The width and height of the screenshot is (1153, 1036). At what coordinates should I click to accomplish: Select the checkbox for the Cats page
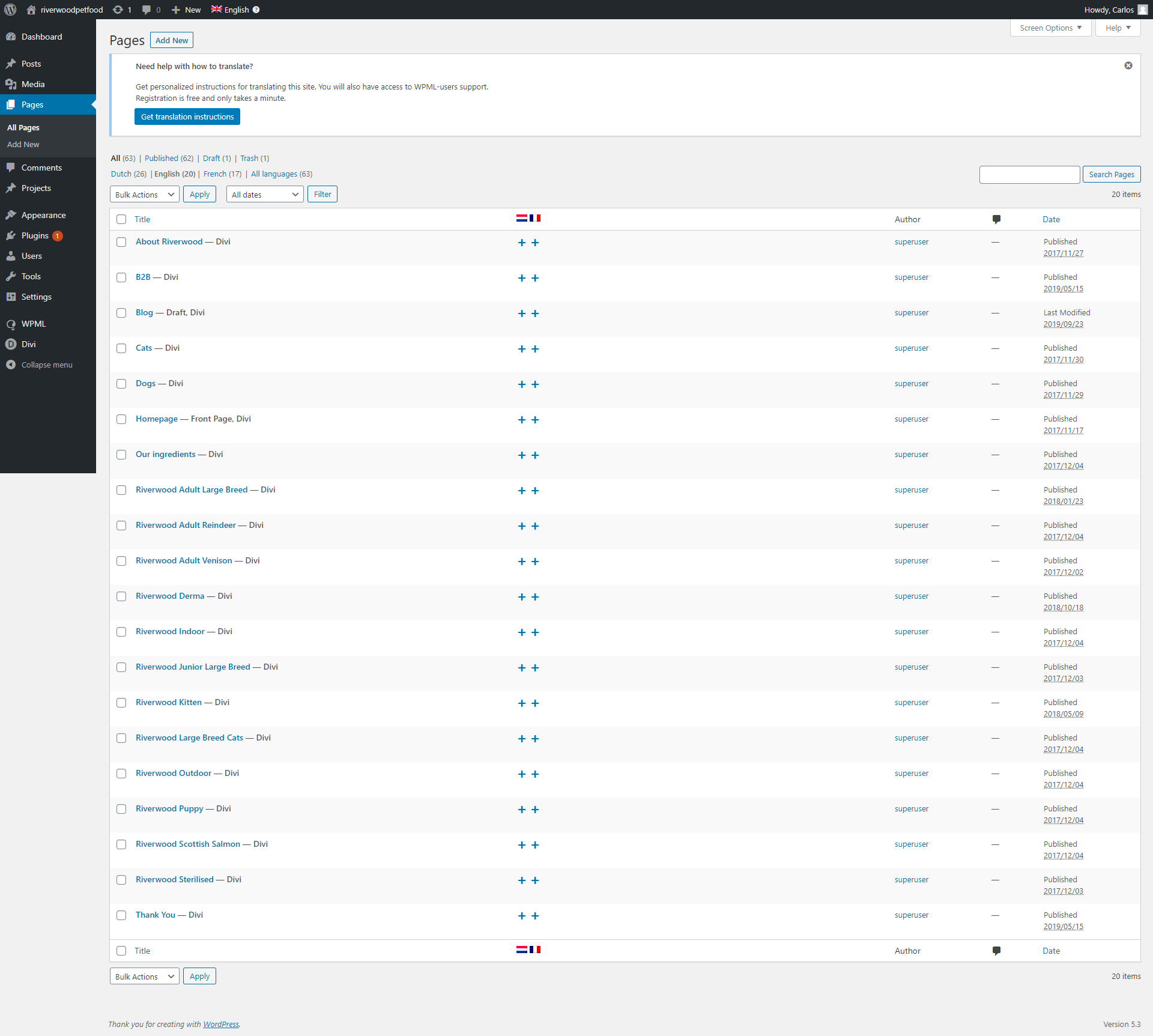121,348
